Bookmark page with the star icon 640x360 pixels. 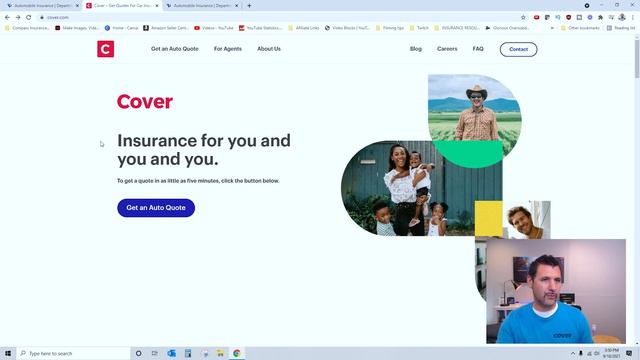[x=523, y=18]
